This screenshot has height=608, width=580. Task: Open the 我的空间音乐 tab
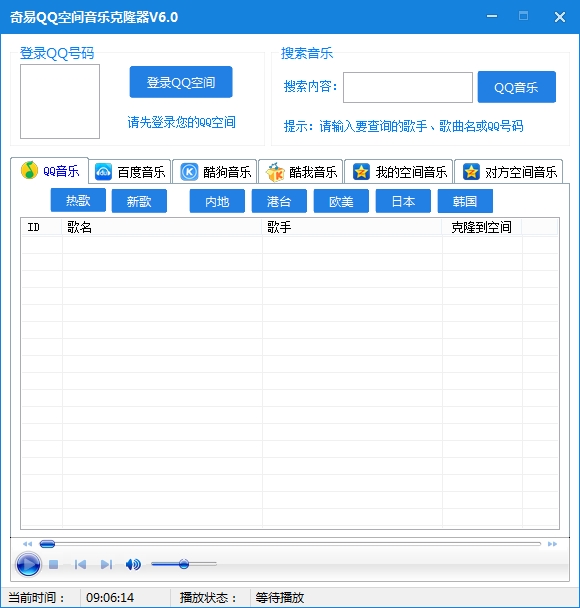[x=399, y=172]
